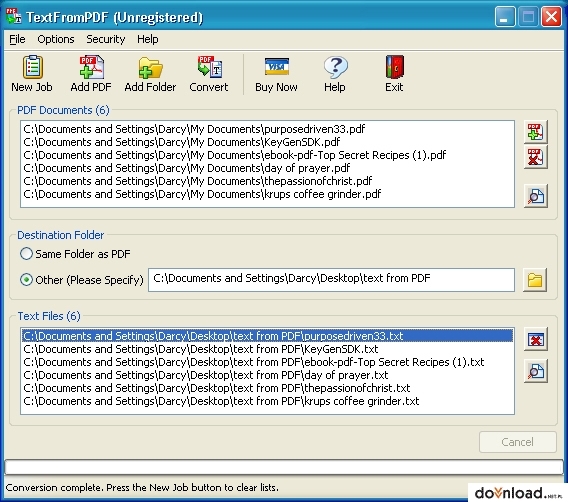Select purposedriven33.txt in Text Files
Screen dimensions: 568x502
click(267, 336)
